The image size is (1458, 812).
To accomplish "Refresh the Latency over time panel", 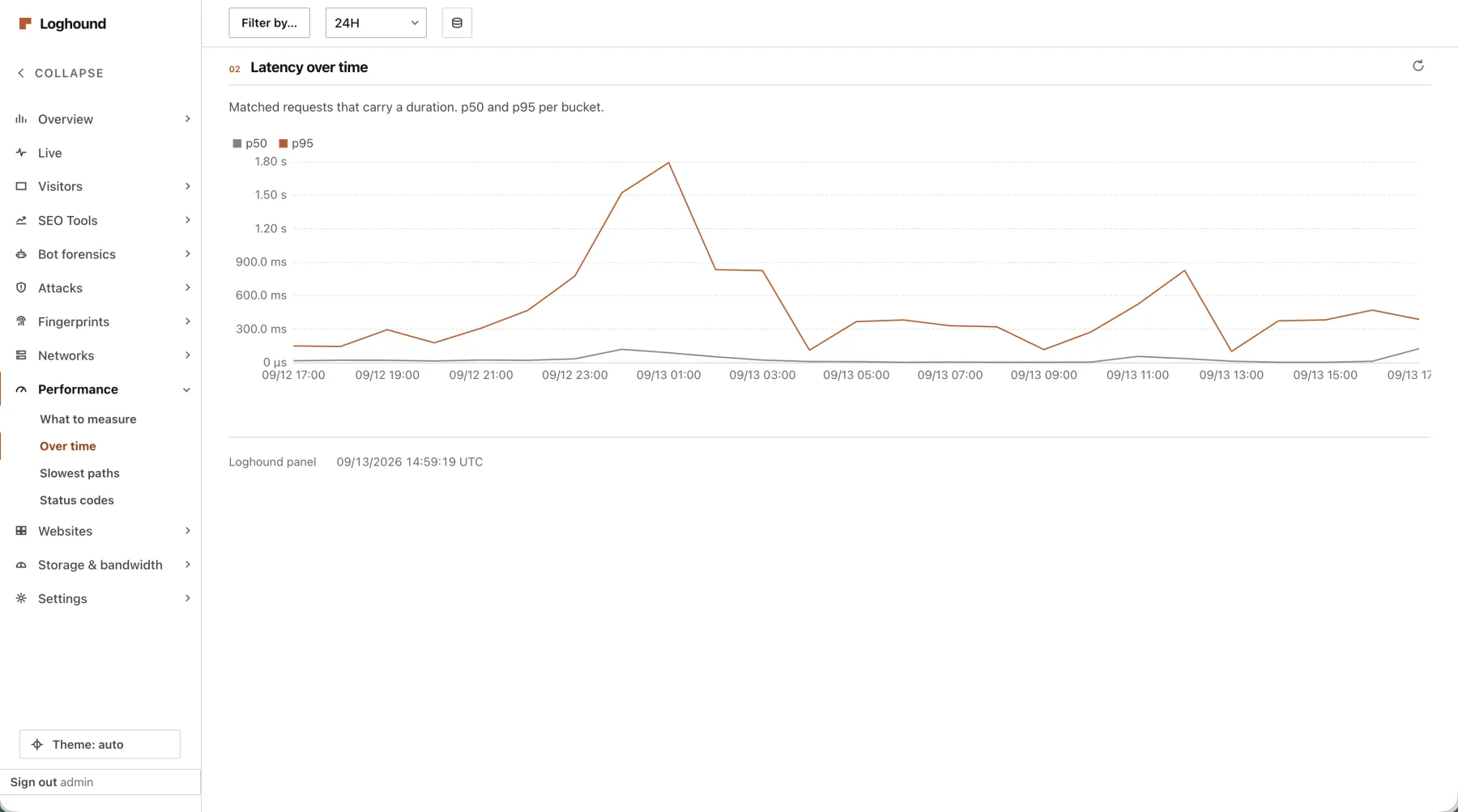I will coord(1417,66).
